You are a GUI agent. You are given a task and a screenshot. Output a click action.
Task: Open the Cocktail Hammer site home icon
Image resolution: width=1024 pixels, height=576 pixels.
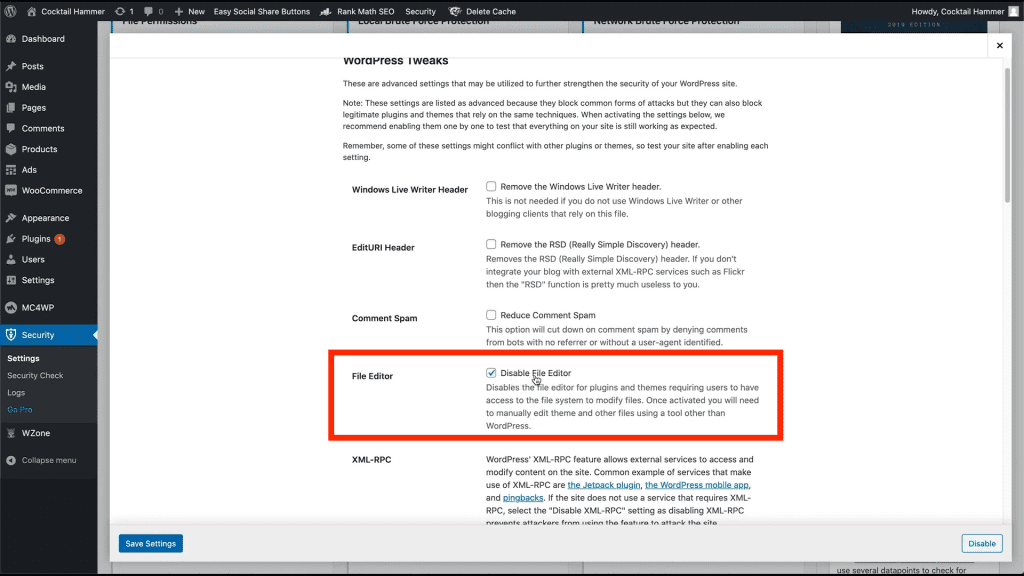[31, 11]
